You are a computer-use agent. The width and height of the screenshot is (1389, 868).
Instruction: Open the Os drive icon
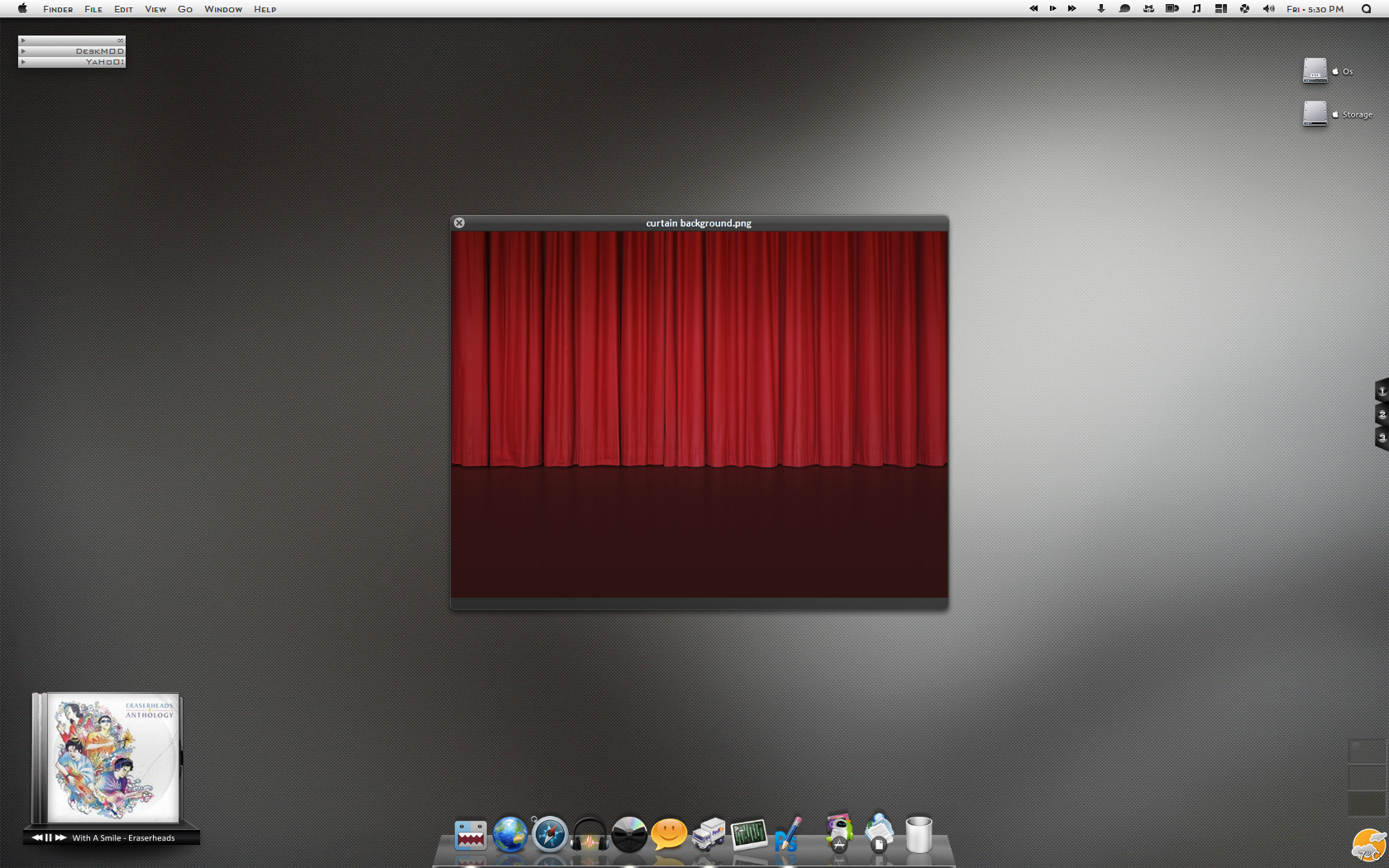pos(1315,70)
